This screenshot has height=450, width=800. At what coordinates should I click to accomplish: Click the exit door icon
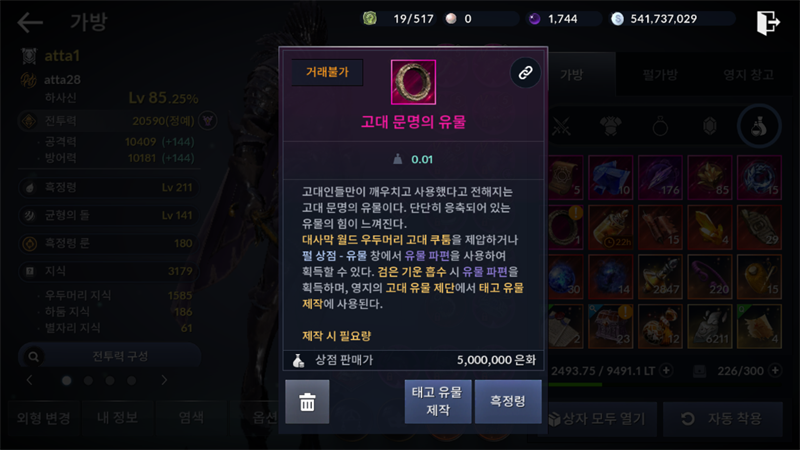(x=768, y=22)
